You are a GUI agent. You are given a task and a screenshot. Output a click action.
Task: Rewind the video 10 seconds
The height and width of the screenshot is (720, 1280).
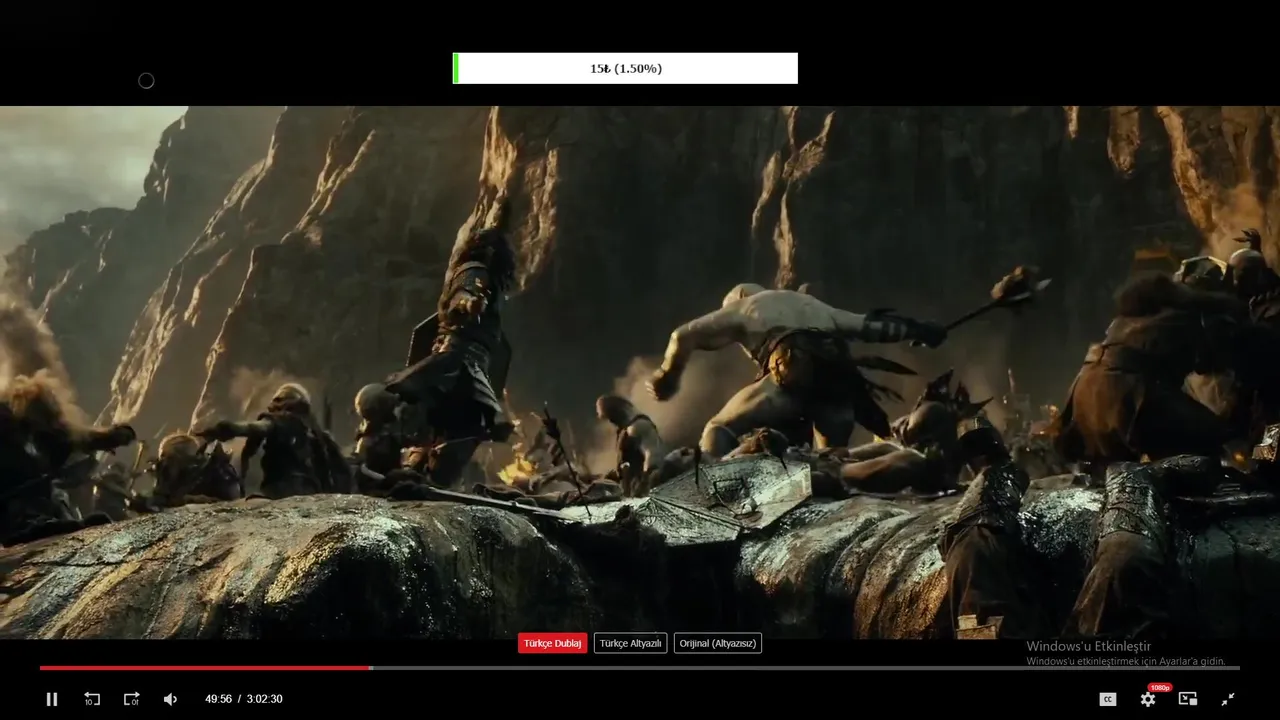tap(91, 699)
